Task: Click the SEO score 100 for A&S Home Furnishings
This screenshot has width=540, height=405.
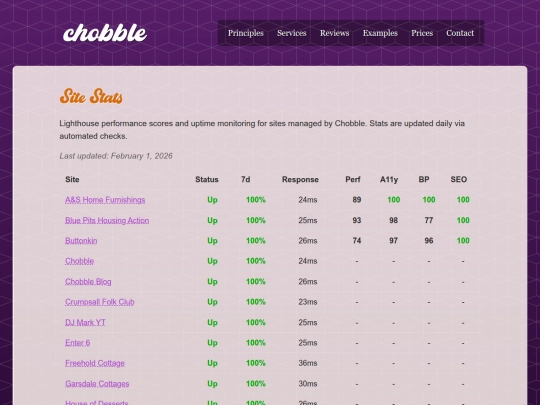Action: coord(463,200)
